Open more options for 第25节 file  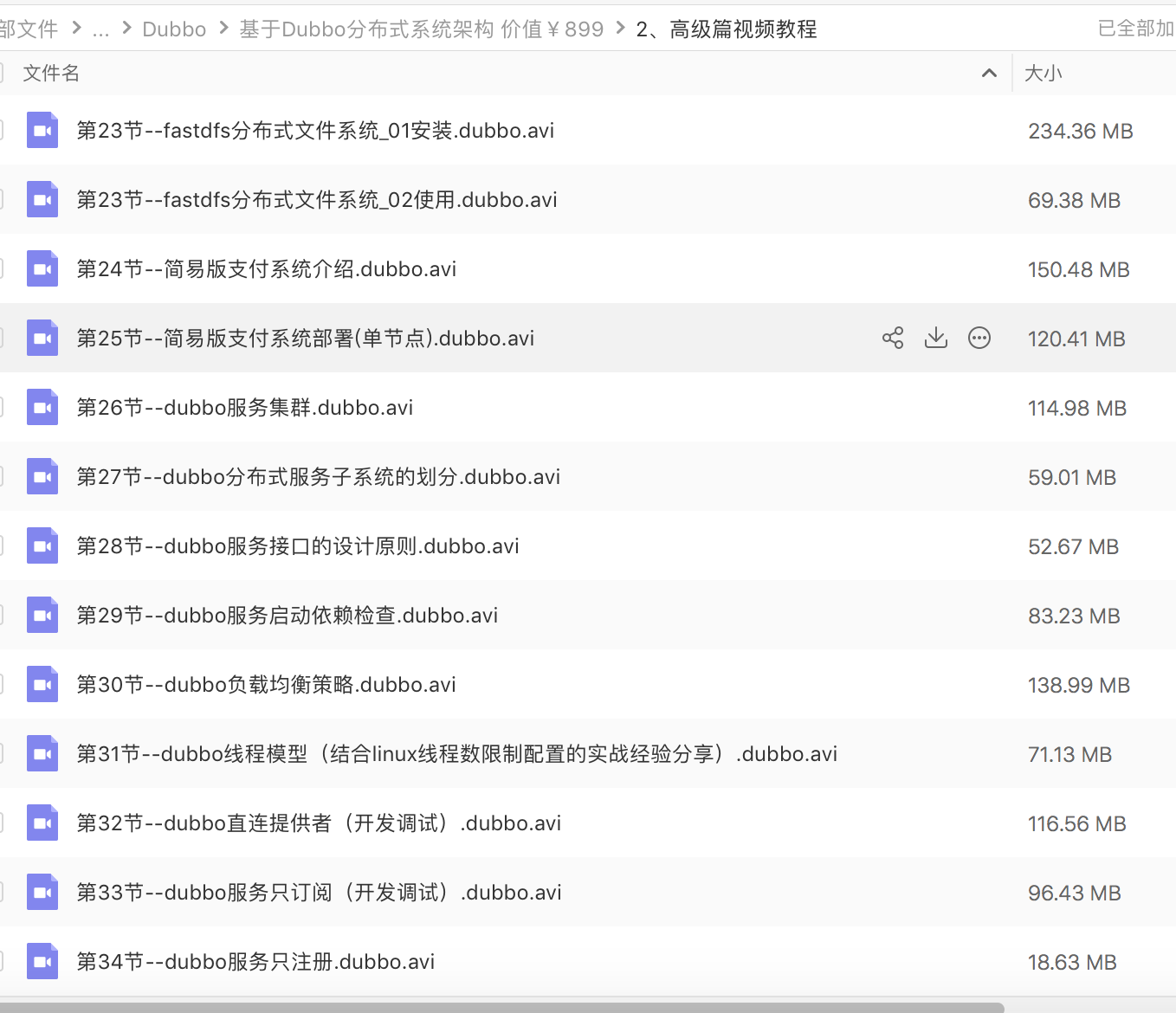[979, 338]
